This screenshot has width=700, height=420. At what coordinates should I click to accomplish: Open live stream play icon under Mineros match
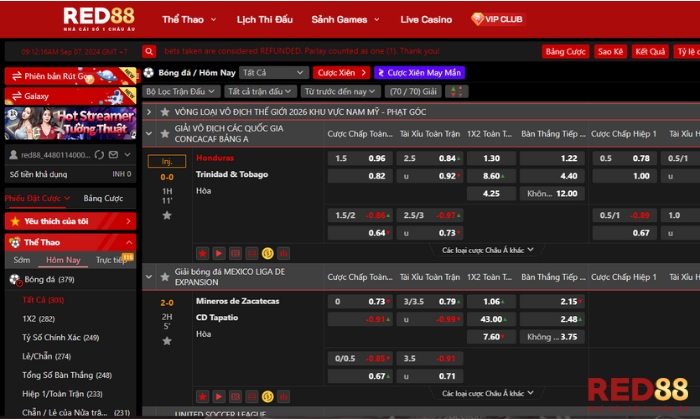219,396
